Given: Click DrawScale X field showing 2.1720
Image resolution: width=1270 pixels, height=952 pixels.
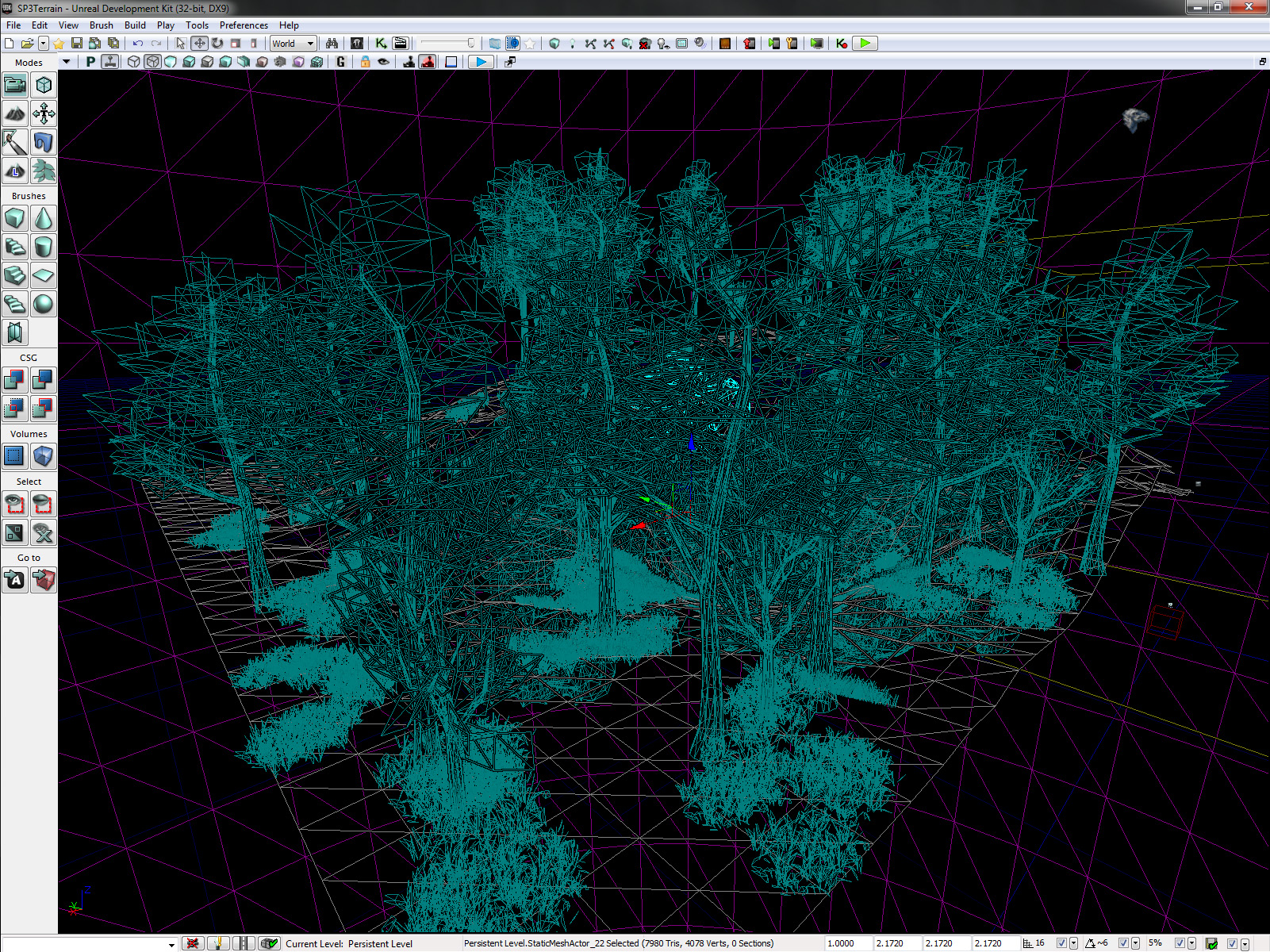Looking at the screenshot, I should [896, 943].
